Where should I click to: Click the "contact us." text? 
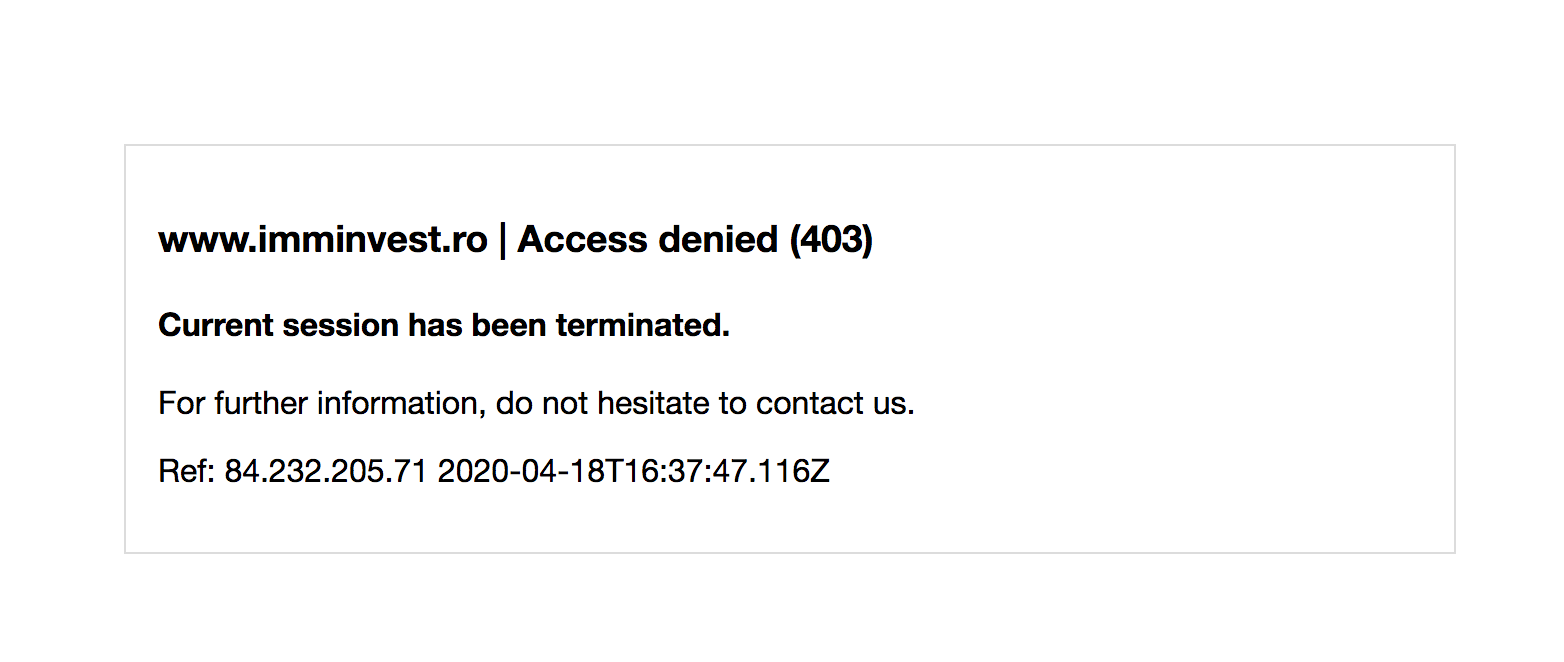click(835, 404)
